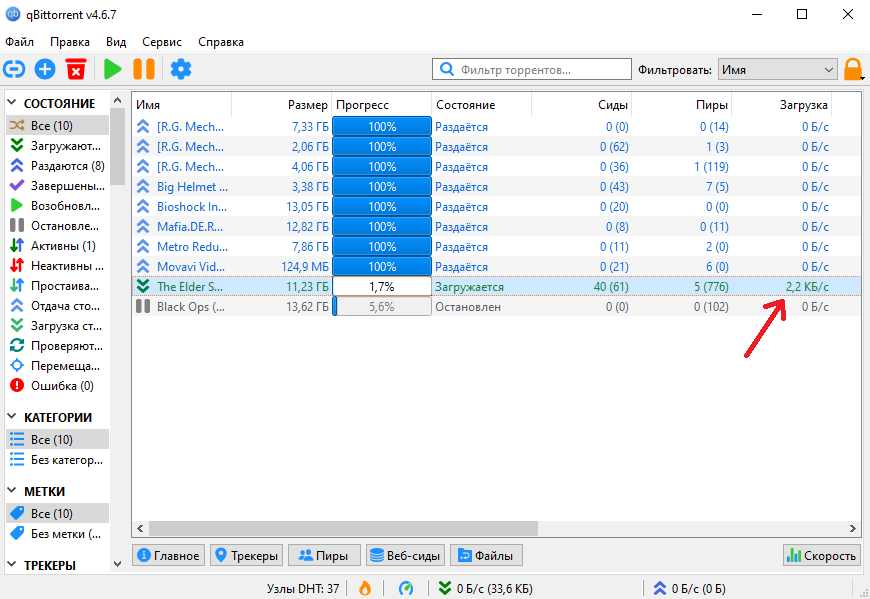Sort by the Пиры column header
The width and height of the screenshot is (870, 599).
(x=681, y=105)
